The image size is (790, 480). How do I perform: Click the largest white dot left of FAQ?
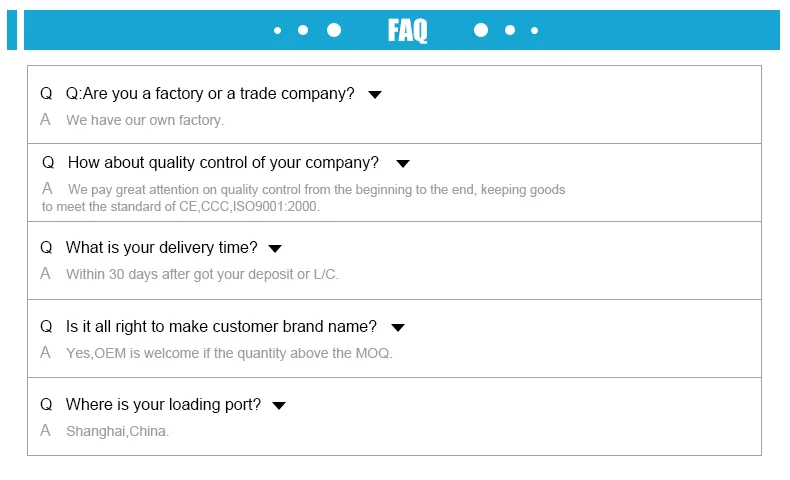334,30
